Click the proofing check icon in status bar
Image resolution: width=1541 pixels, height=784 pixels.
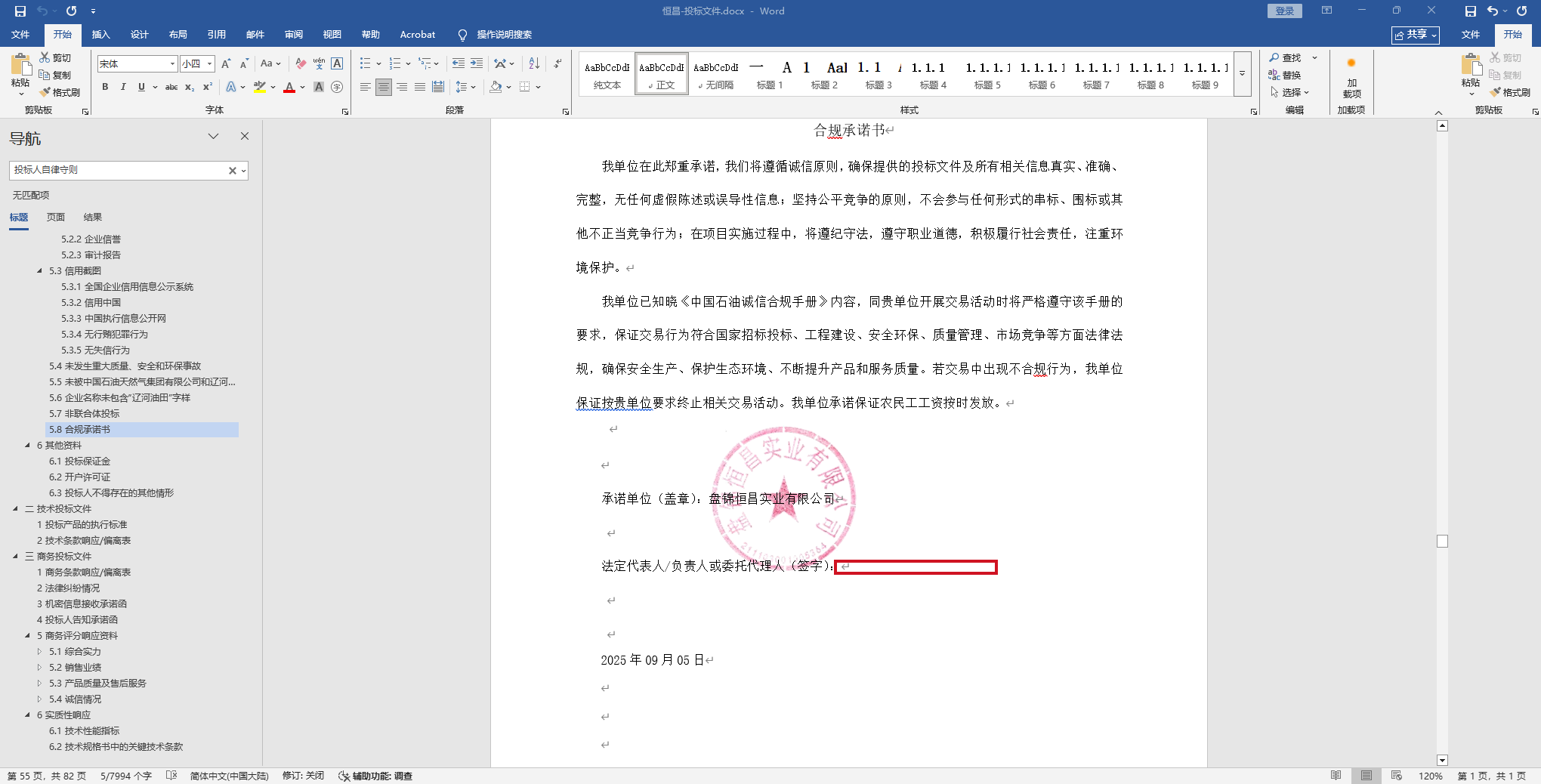(171, 776)
